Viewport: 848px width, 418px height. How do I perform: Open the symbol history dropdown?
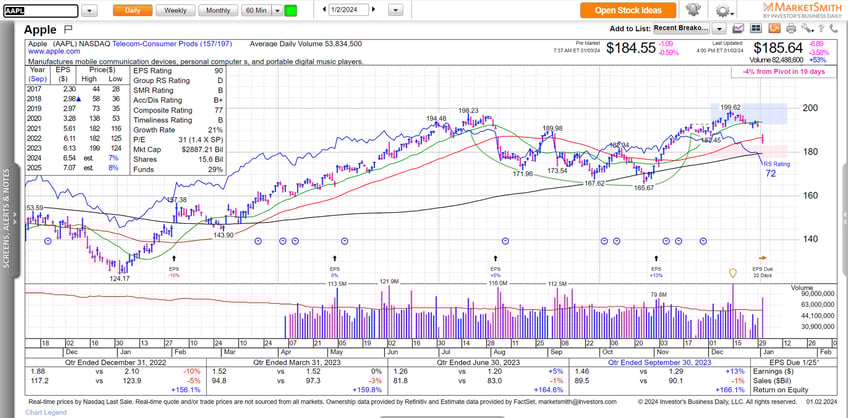point(90,11)
